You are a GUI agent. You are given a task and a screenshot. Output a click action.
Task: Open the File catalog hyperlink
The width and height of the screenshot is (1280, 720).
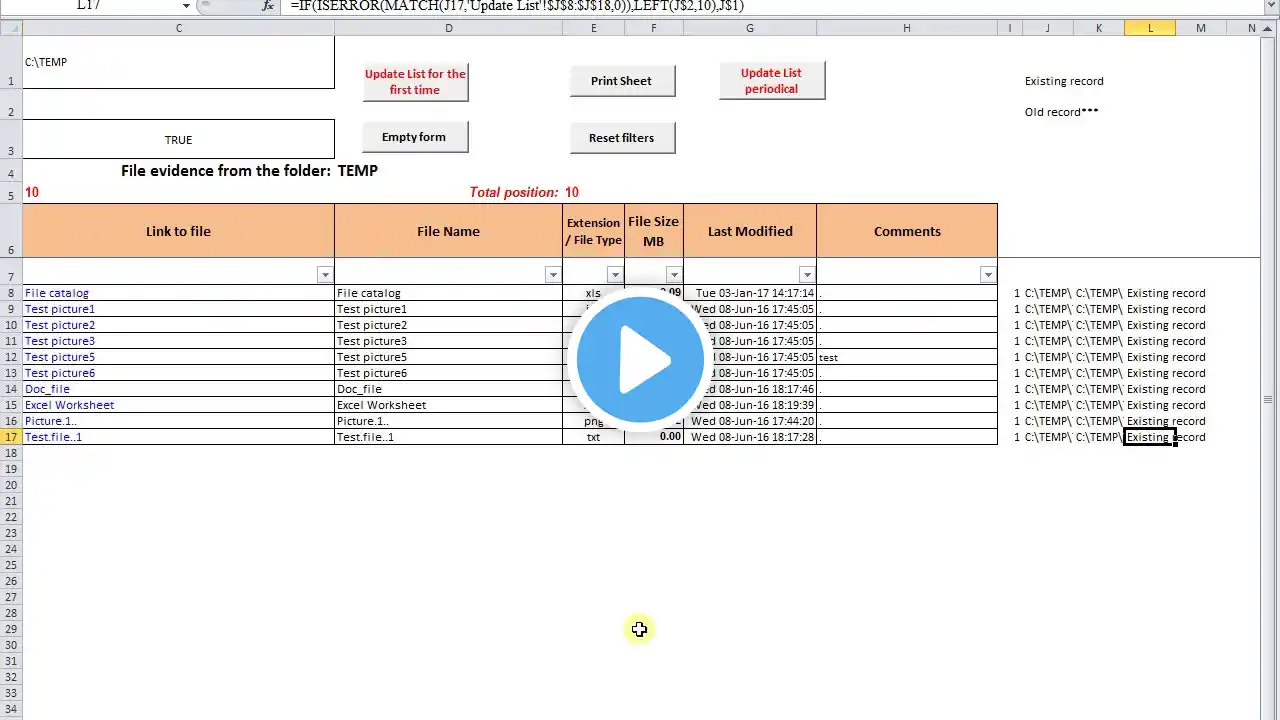coord(57,293)
